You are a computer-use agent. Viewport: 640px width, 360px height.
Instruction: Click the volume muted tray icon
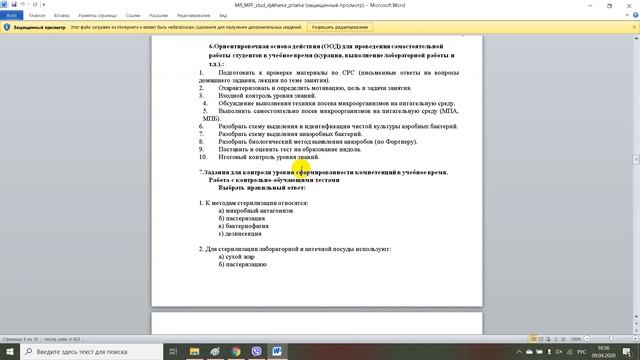tap(559, 352)
